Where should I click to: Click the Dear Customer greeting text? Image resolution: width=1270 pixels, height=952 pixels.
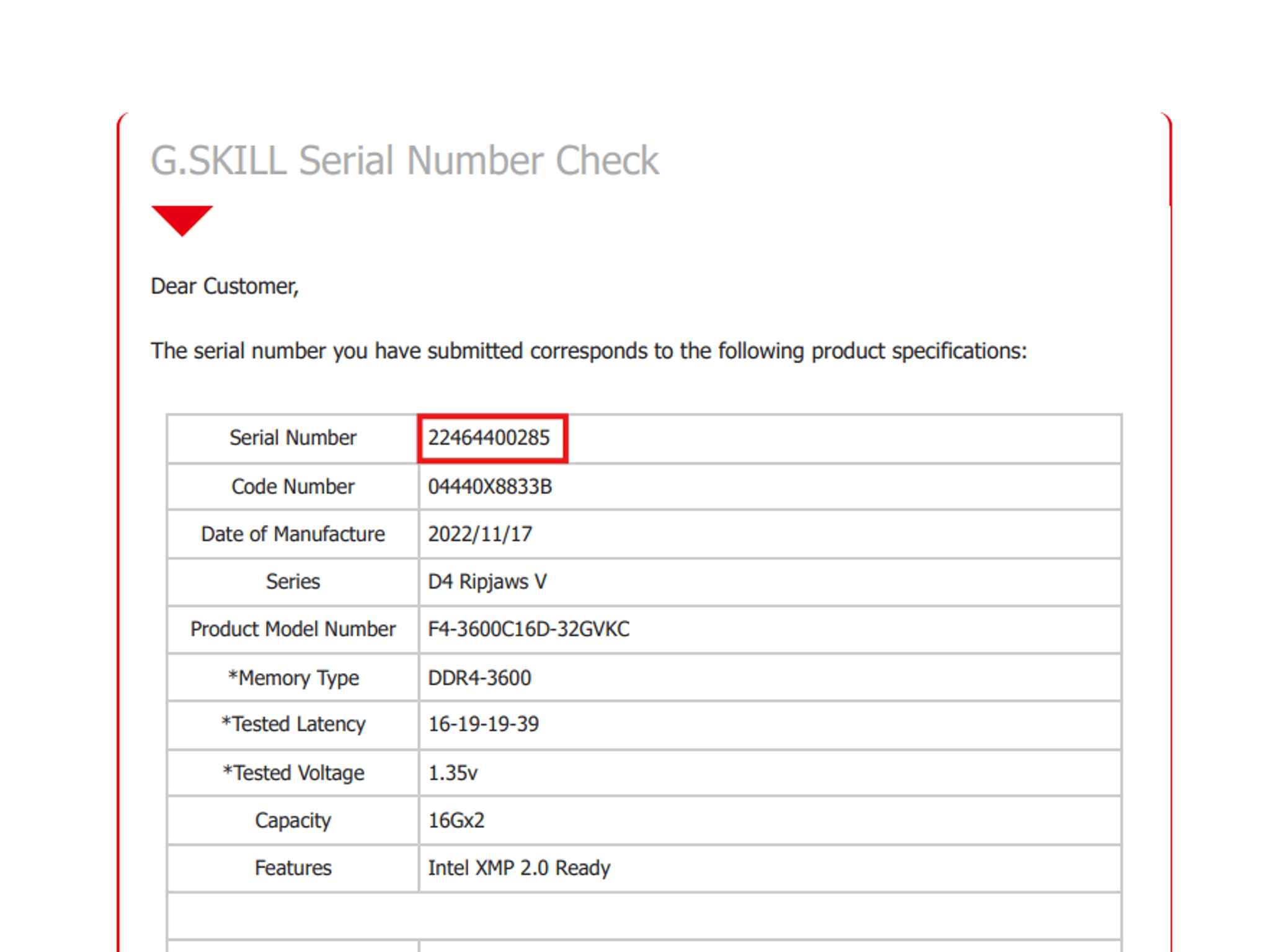pos(224,286)
